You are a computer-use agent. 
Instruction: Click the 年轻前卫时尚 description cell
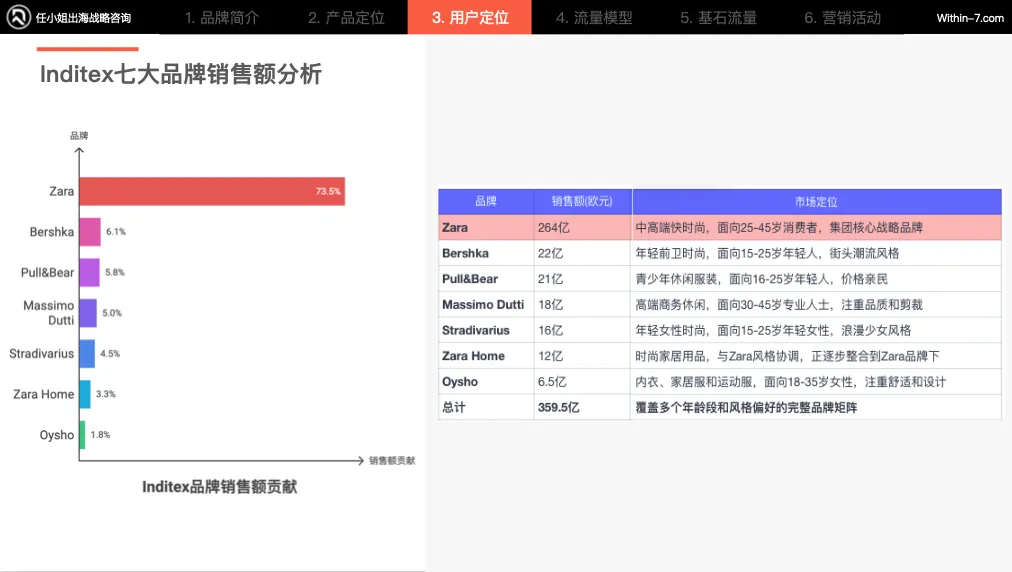816,253
